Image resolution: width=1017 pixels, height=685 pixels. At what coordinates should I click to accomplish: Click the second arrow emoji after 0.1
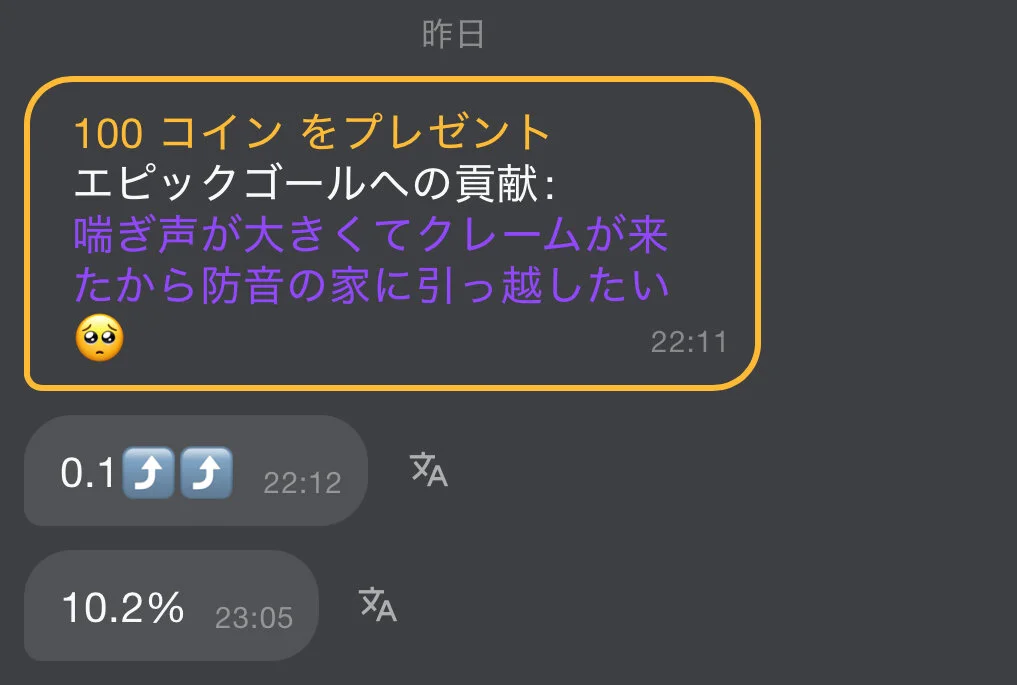click(206, 472)
